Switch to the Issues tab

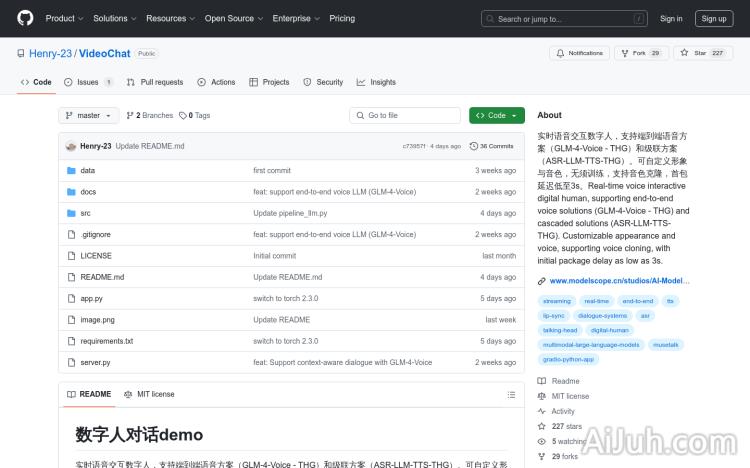tap(88, 82)
